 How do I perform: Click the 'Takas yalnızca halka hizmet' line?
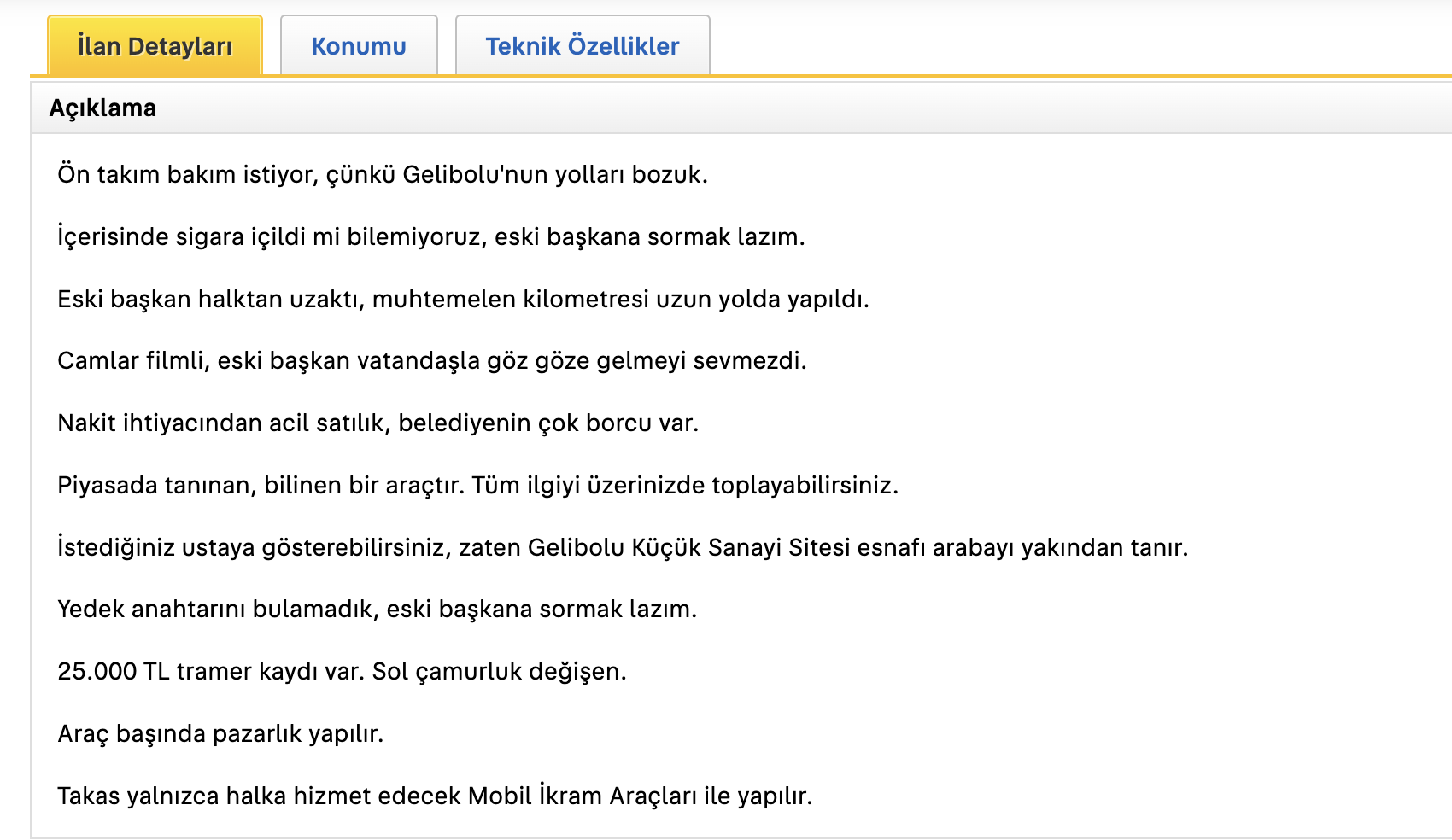[435, 796]
